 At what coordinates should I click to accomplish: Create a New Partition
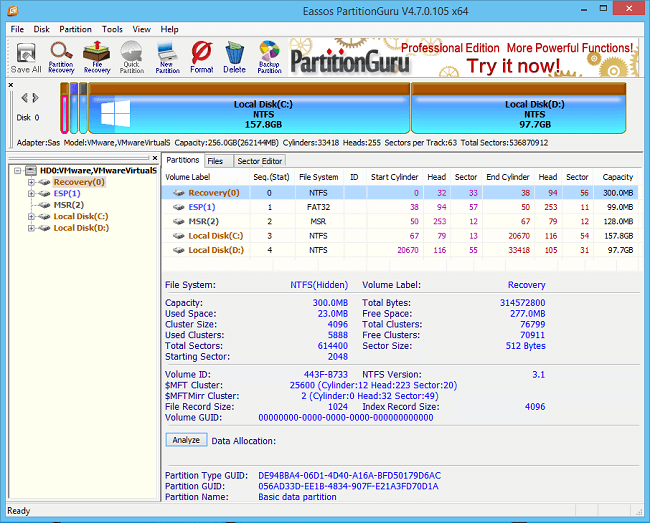(167, 58)
